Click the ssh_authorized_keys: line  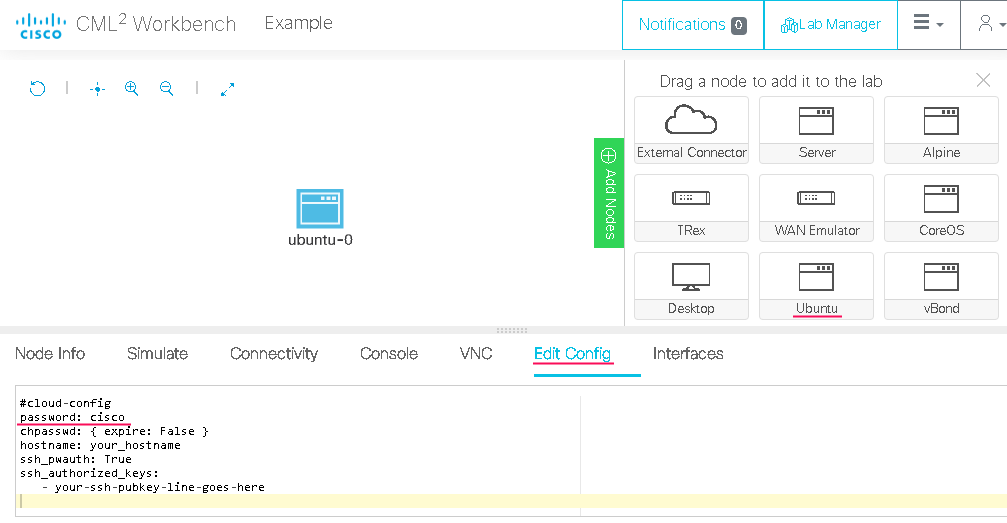point(89,473)
